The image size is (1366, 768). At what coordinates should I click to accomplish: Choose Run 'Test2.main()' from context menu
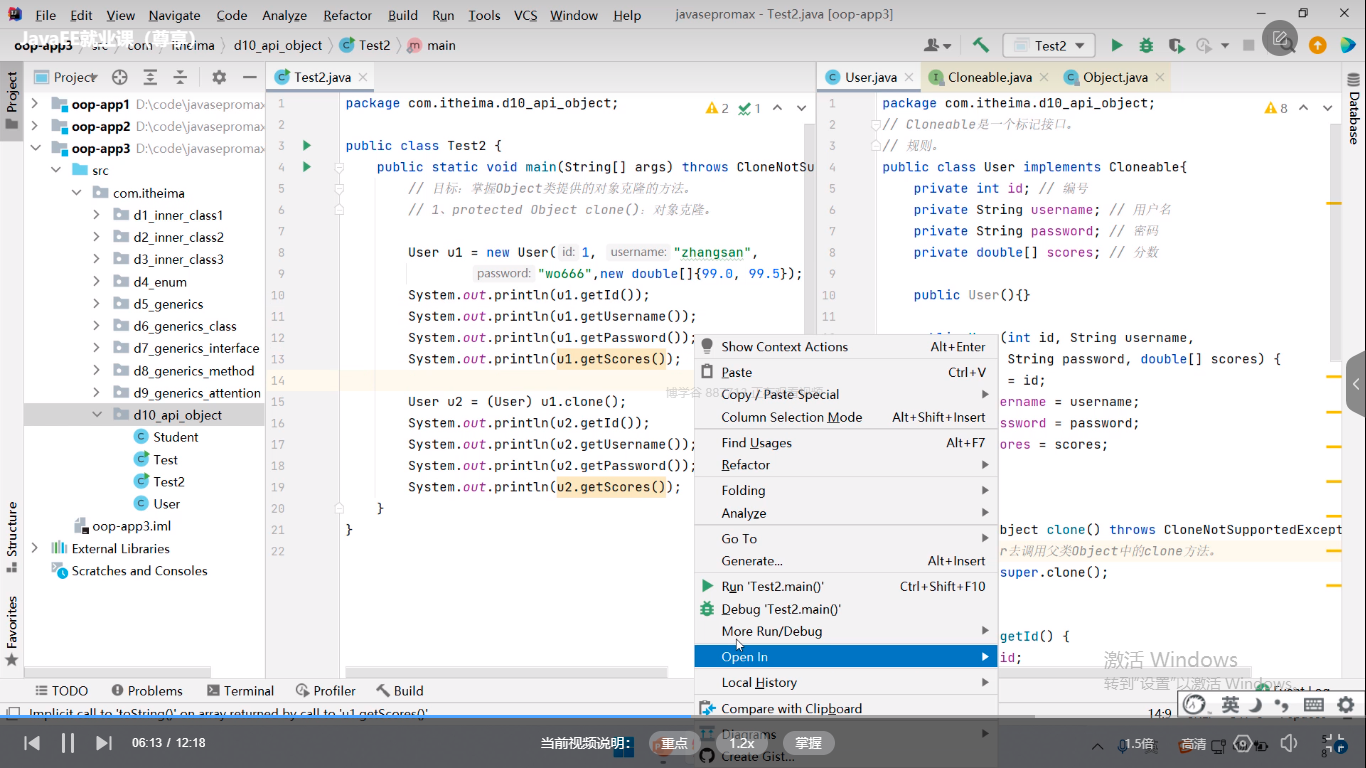[772, 587]
